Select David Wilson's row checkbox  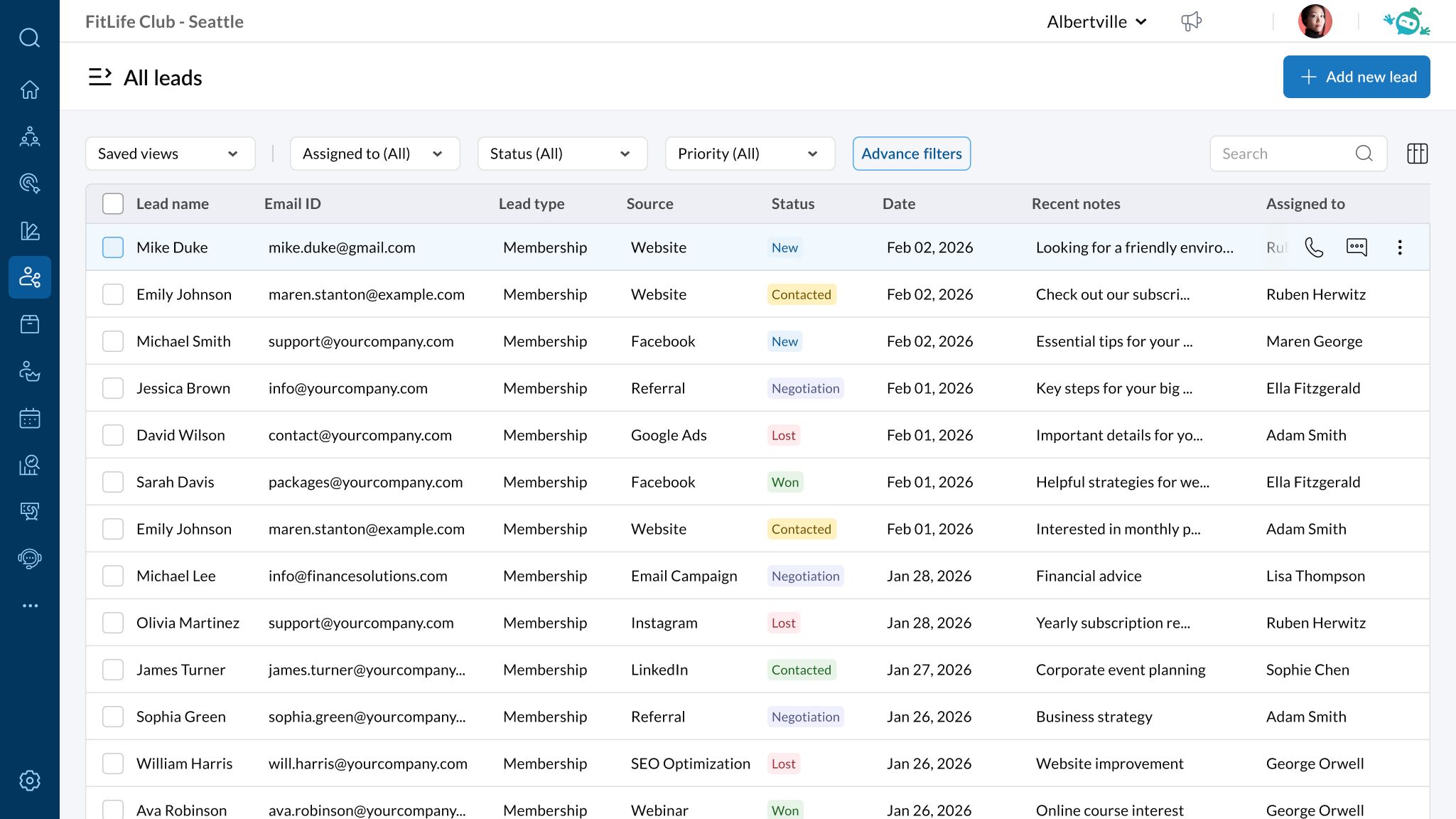pos(113,435)
